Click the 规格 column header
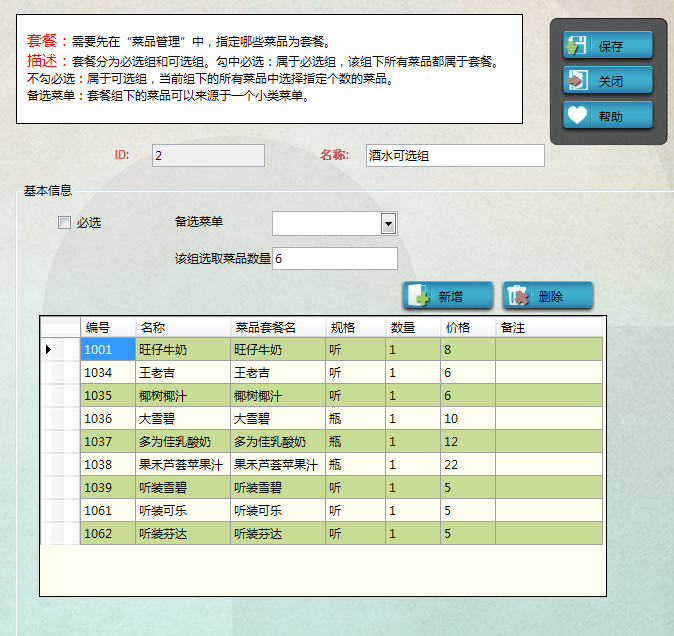 (355, 327)
